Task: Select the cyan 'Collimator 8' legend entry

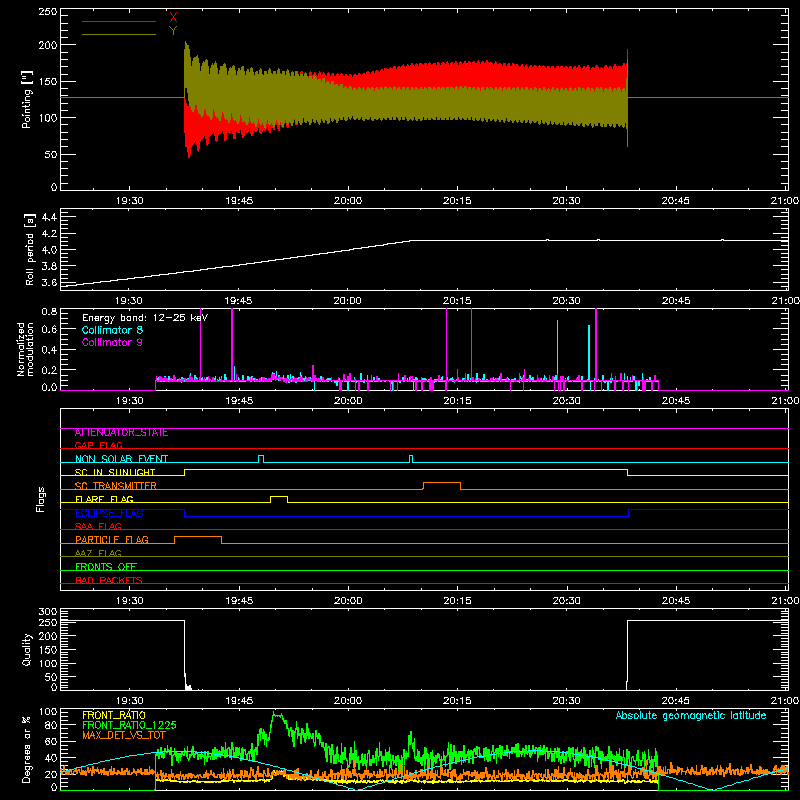Action: click(x=112, y=330)
